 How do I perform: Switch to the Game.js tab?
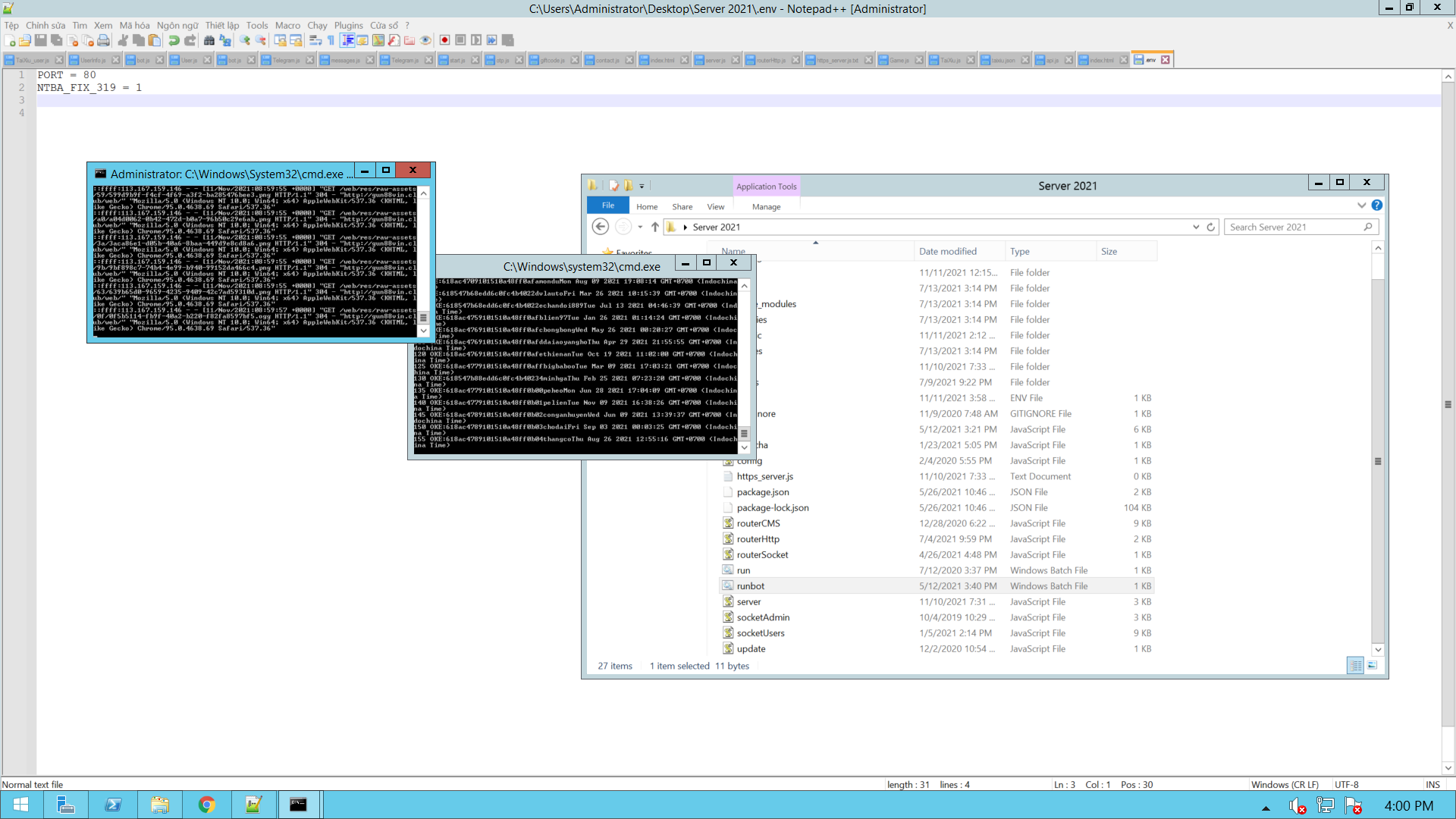(900, 60)
